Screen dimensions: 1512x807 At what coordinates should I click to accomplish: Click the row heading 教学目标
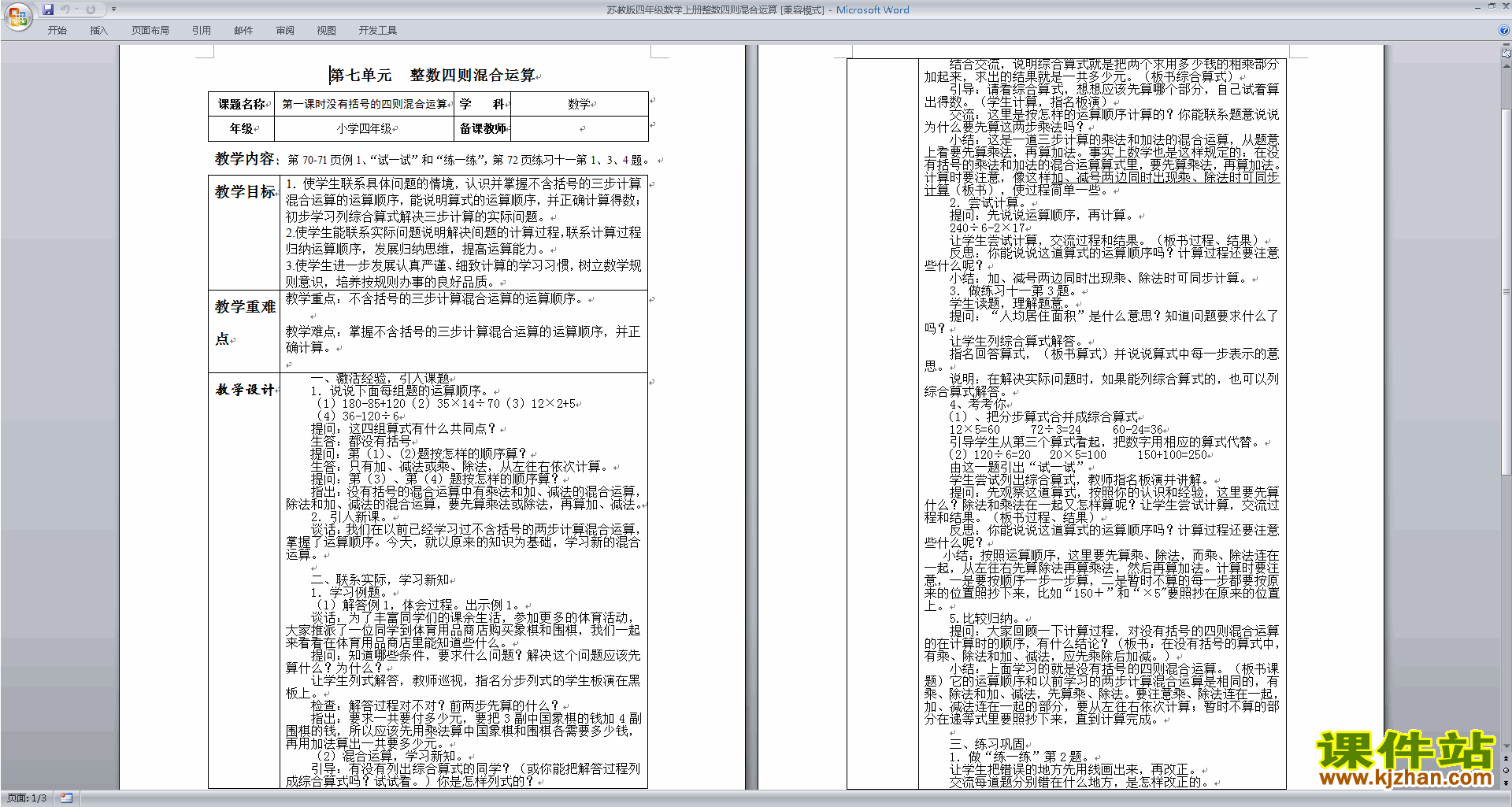245,191
